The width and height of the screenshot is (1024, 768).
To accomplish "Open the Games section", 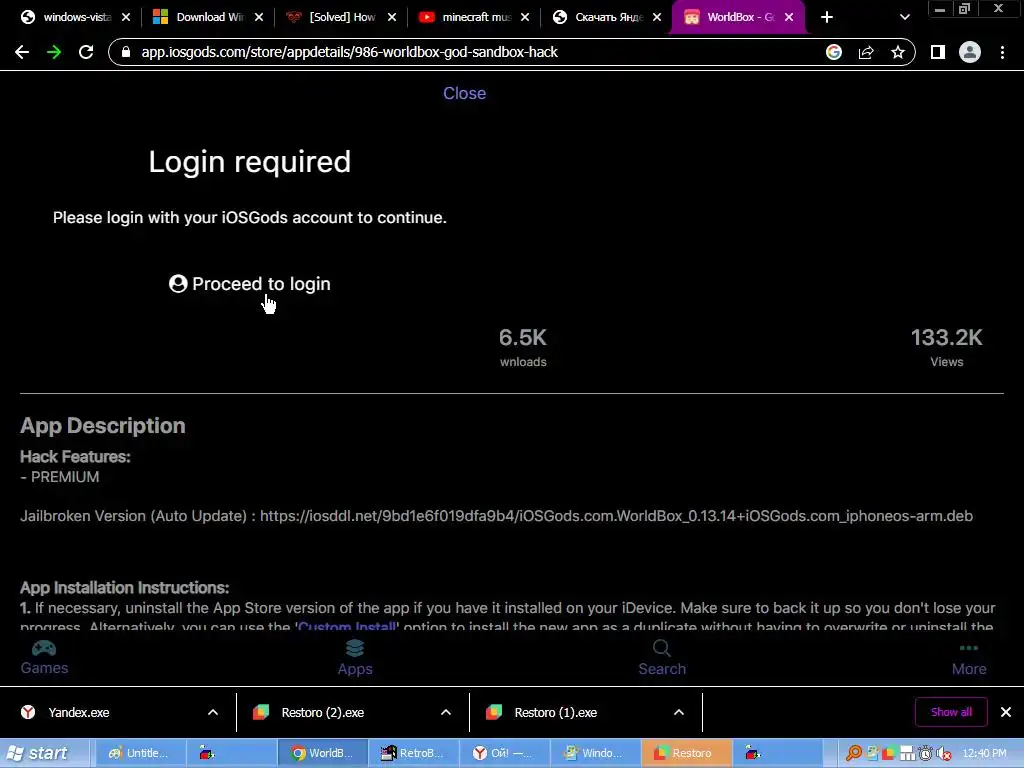I will tap(44, 658).
